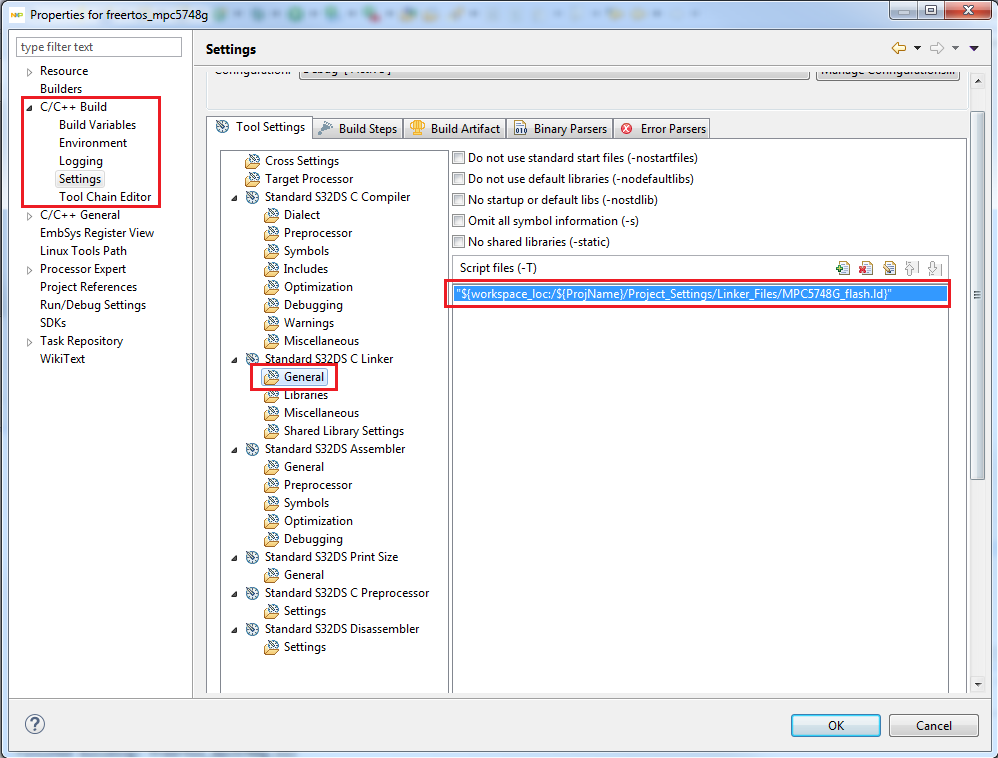Screen dimensions: 998x758
Task: Toggle No startup or default libs option
Action: [x=458, y=200]
